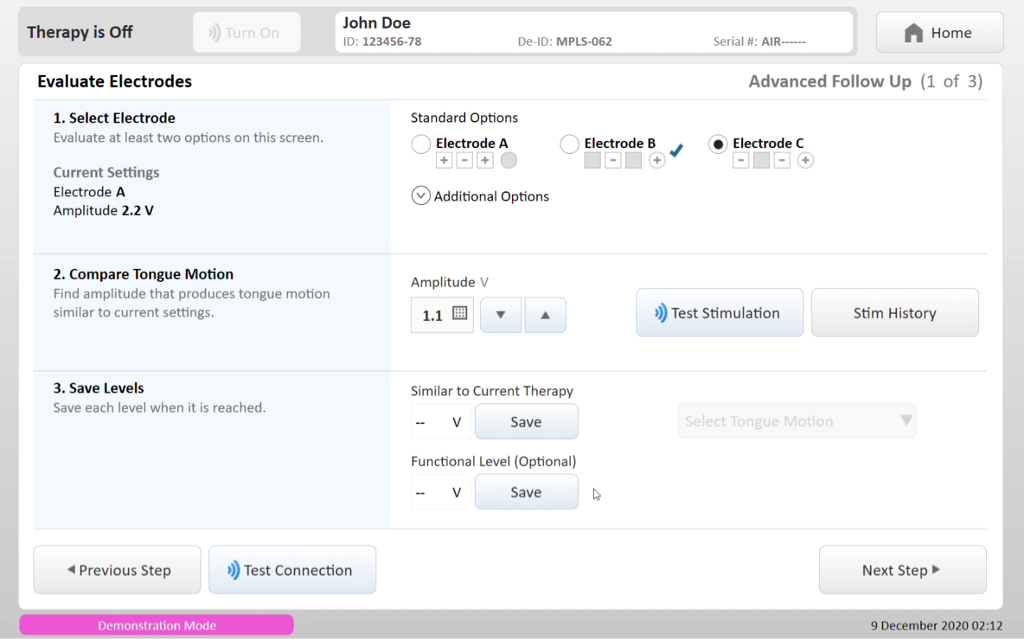Click the wave icon on Test Stimulation
This screenshot has height=639, width=1024.
[x=661, y=313]
